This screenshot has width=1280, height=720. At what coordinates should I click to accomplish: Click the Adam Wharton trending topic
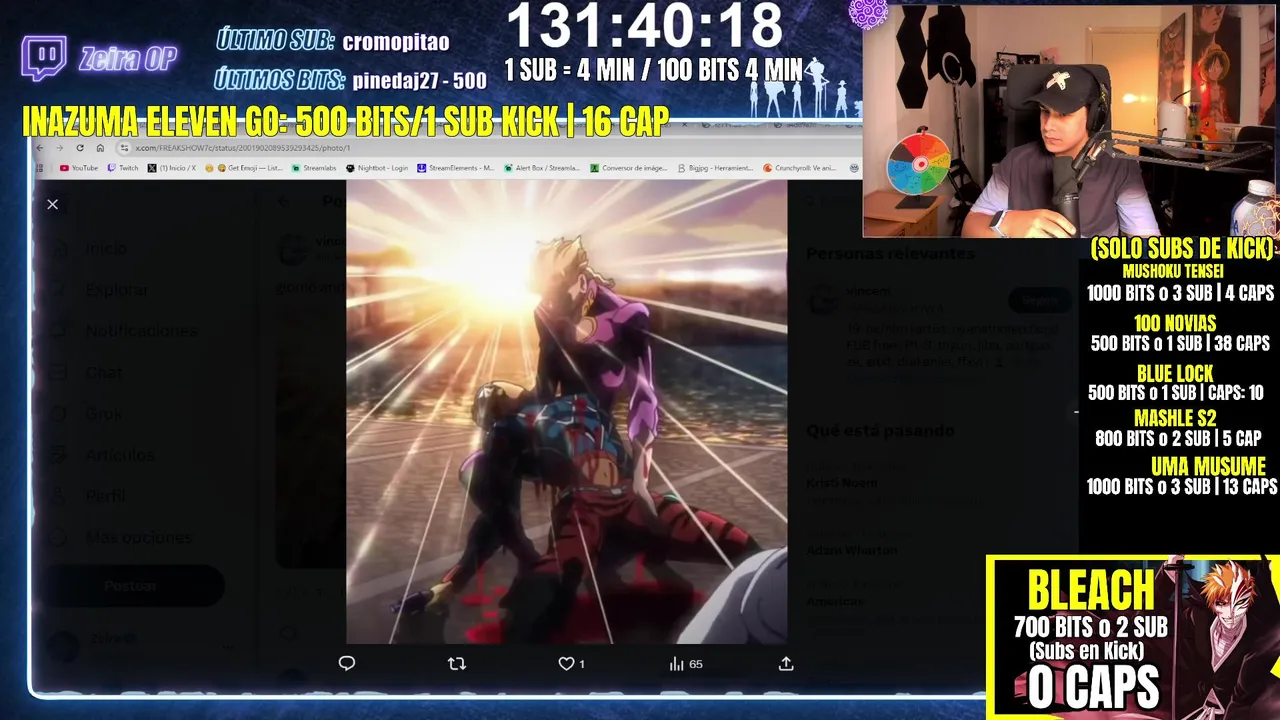(x=852, y=550)
